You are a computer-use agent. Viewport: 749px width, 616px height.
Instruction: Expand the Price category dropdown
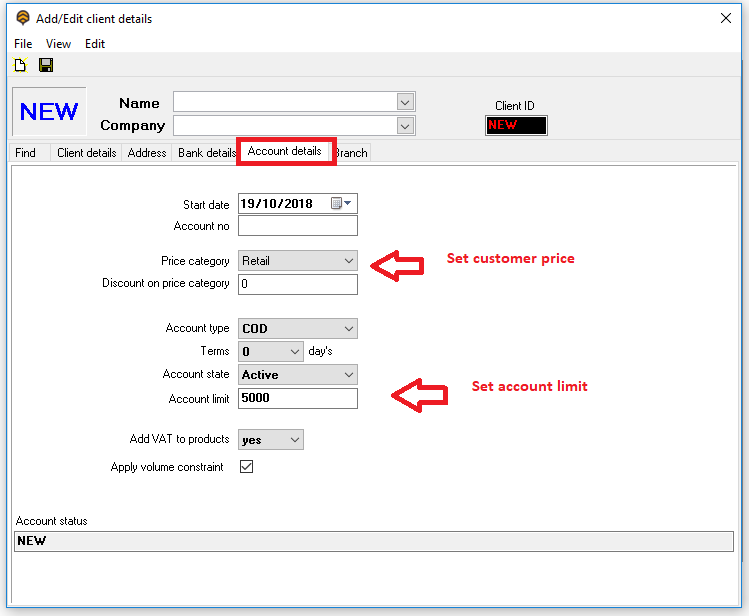click(348, 261)
